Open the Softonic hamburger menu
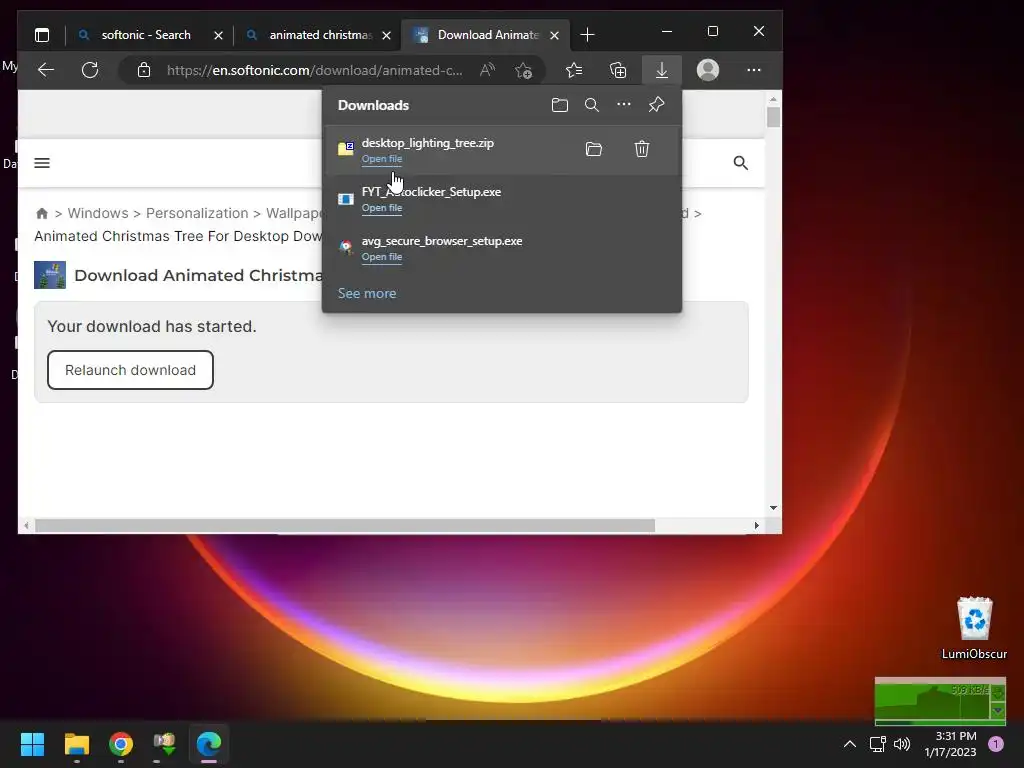The width and height of the screenshot is (1024, 768). point(42,163)
